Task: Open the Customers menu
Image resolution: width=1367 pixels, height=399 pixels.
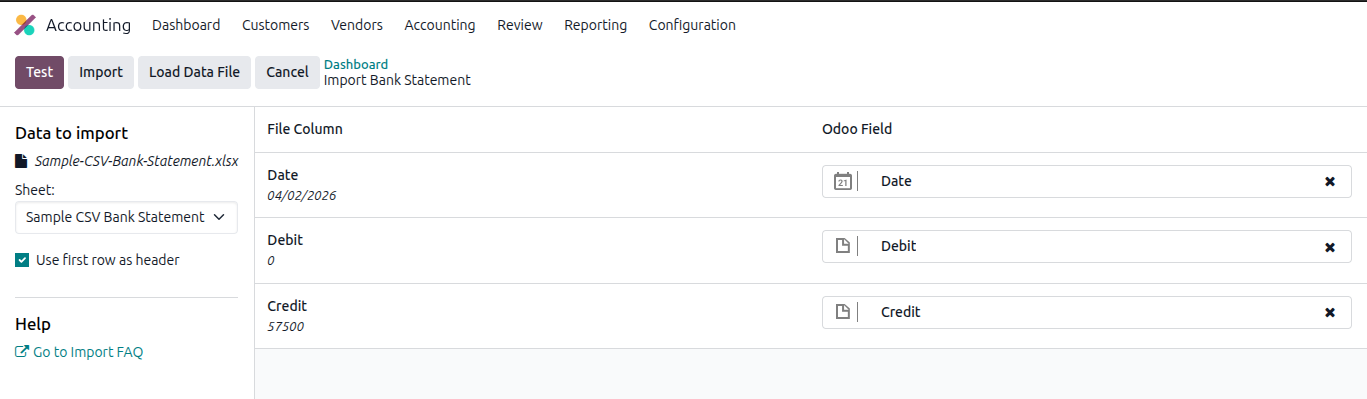Action: click(x=275, y=25)
